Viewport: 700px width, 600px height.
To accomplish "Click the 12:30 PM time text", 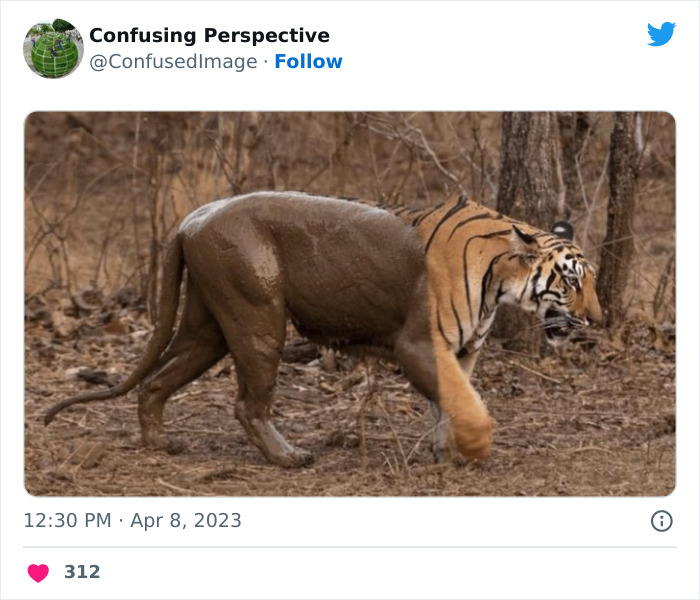I will coord(68,521).
